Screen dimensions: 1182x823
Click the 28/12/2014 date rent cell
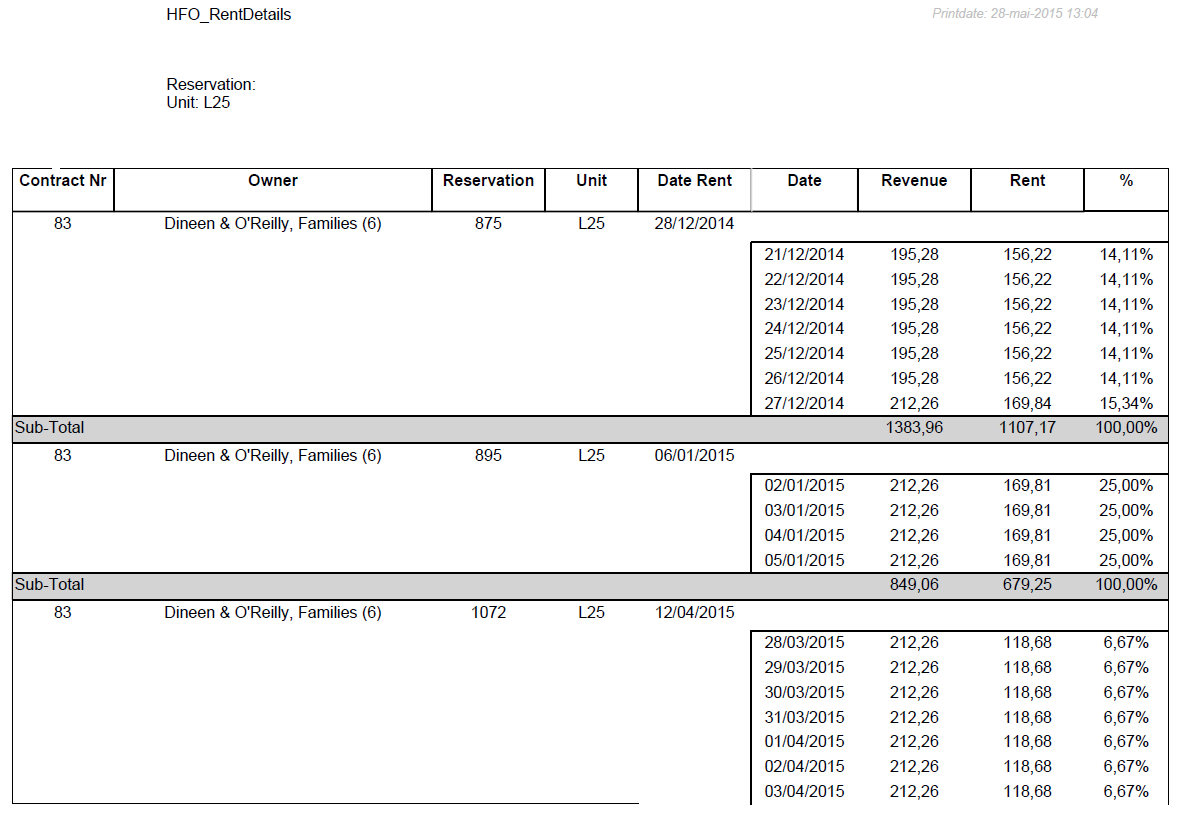click(x=695, y=224)
